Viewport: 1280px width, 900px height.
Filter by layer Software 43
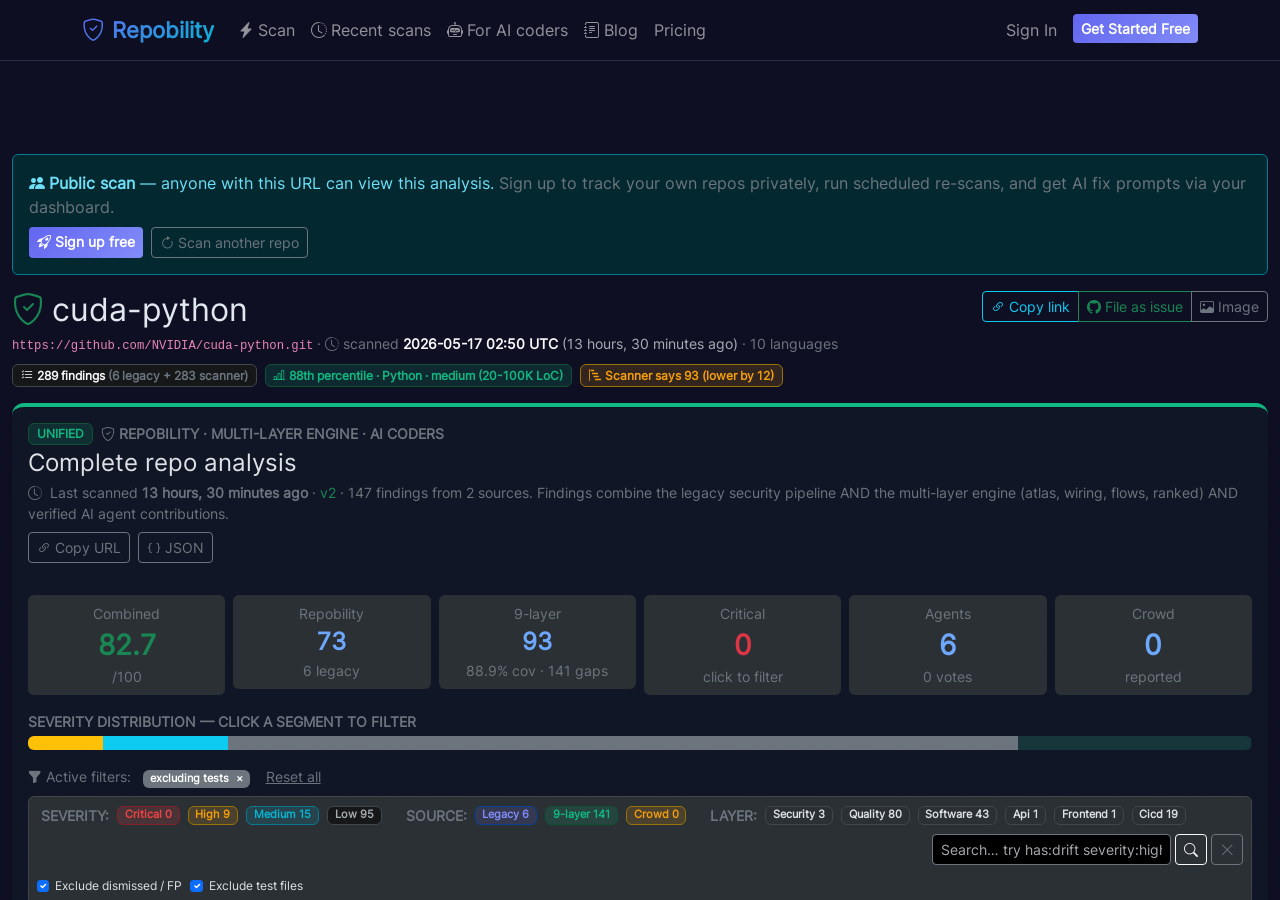[957, 815]
